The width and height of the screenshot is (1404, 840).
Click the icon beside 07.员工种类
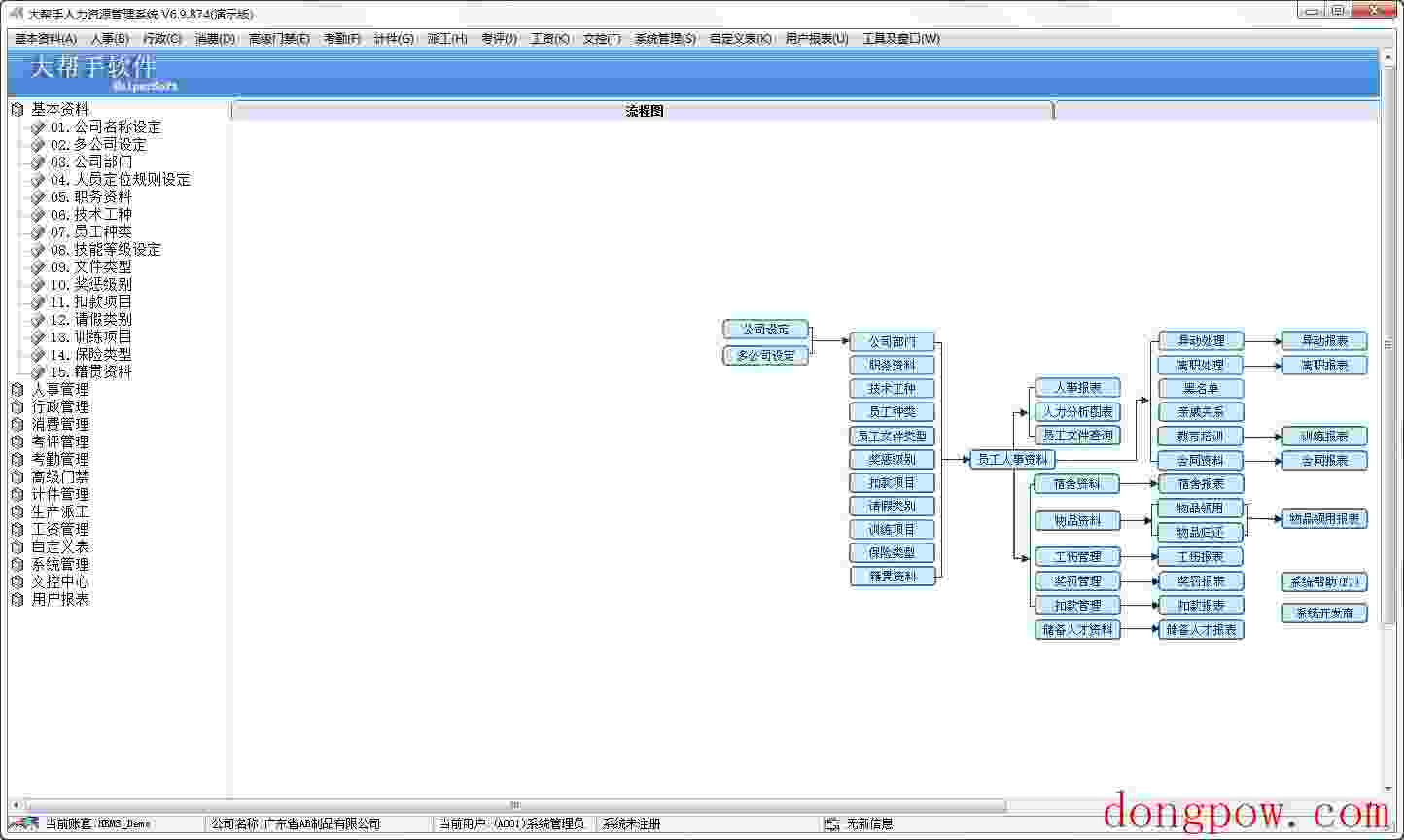(x=38, y=232)
